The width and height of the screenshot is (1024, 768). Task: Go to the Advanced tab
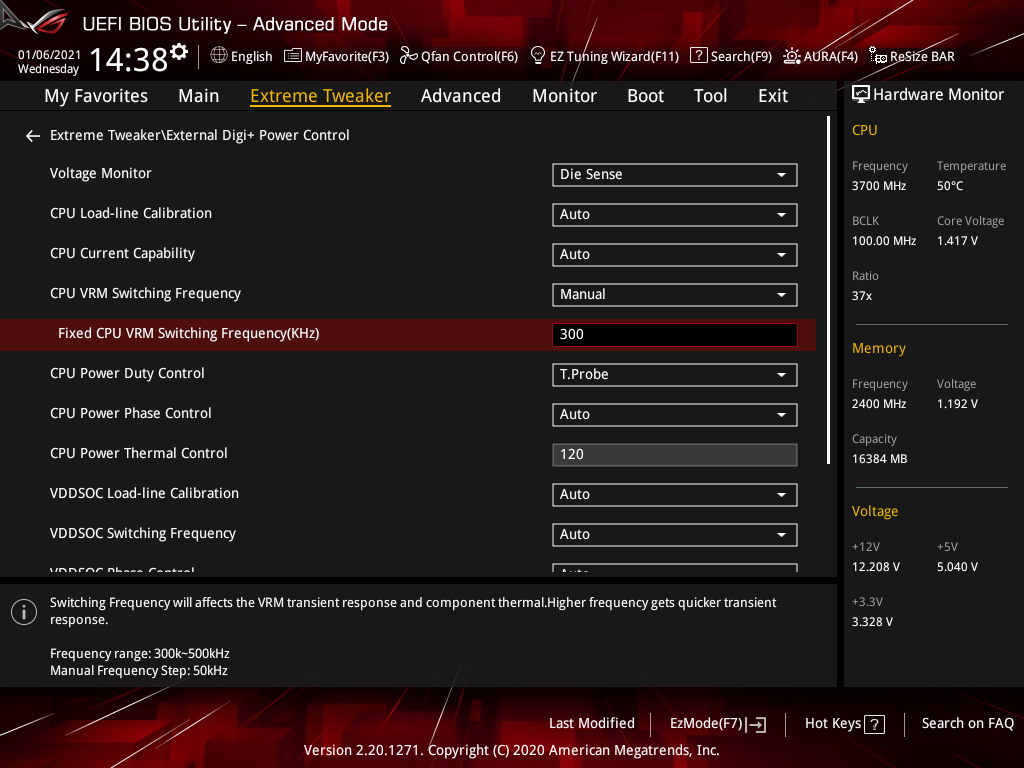click(x=460, y=96)
